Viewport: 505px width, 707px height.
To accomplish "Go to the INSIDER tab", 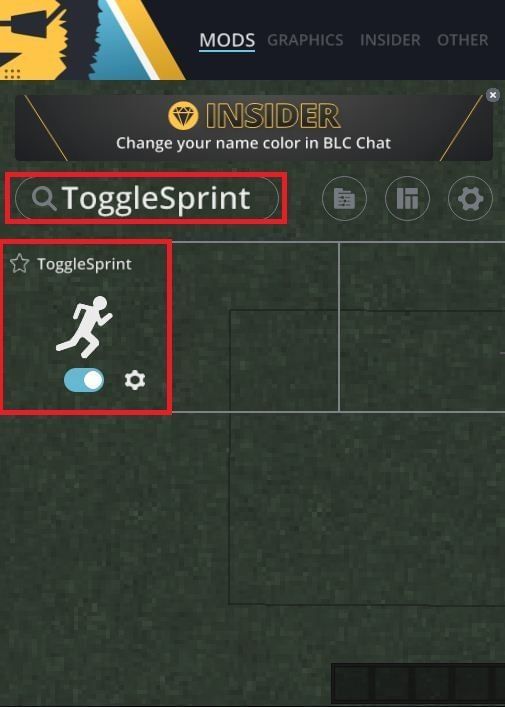I will [x=390, y=40].
